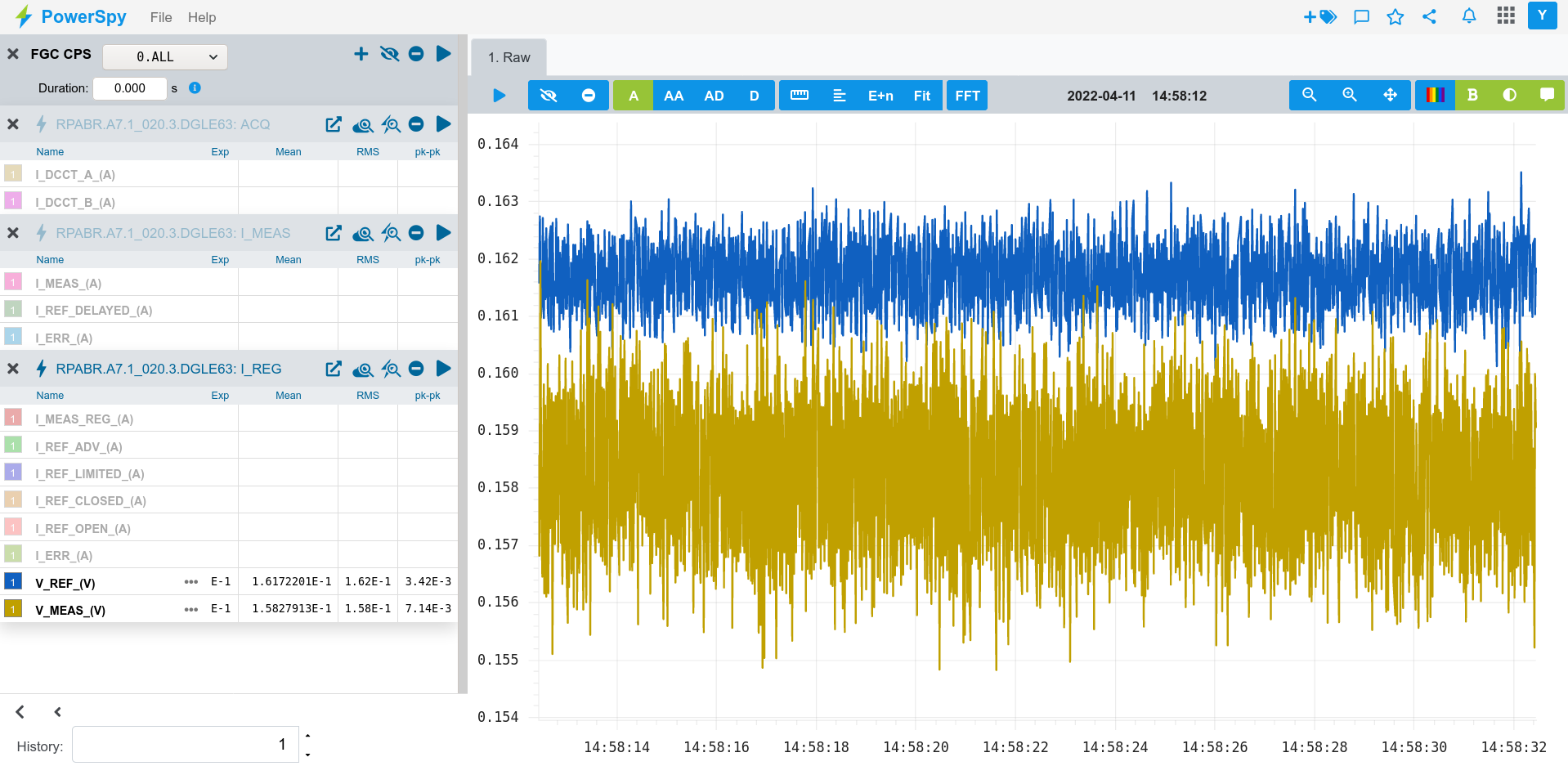This screenshot has width=1568, height=766.
Task: Collapse the I_REG group with minus icon
Action: pyautogui.click(x=416, y=369)
